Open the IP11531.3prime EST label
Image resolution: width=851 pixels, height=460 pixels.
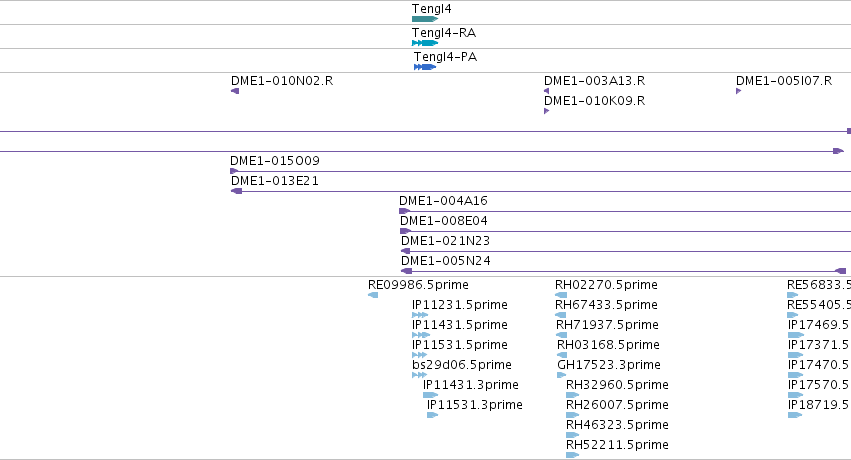475,405
